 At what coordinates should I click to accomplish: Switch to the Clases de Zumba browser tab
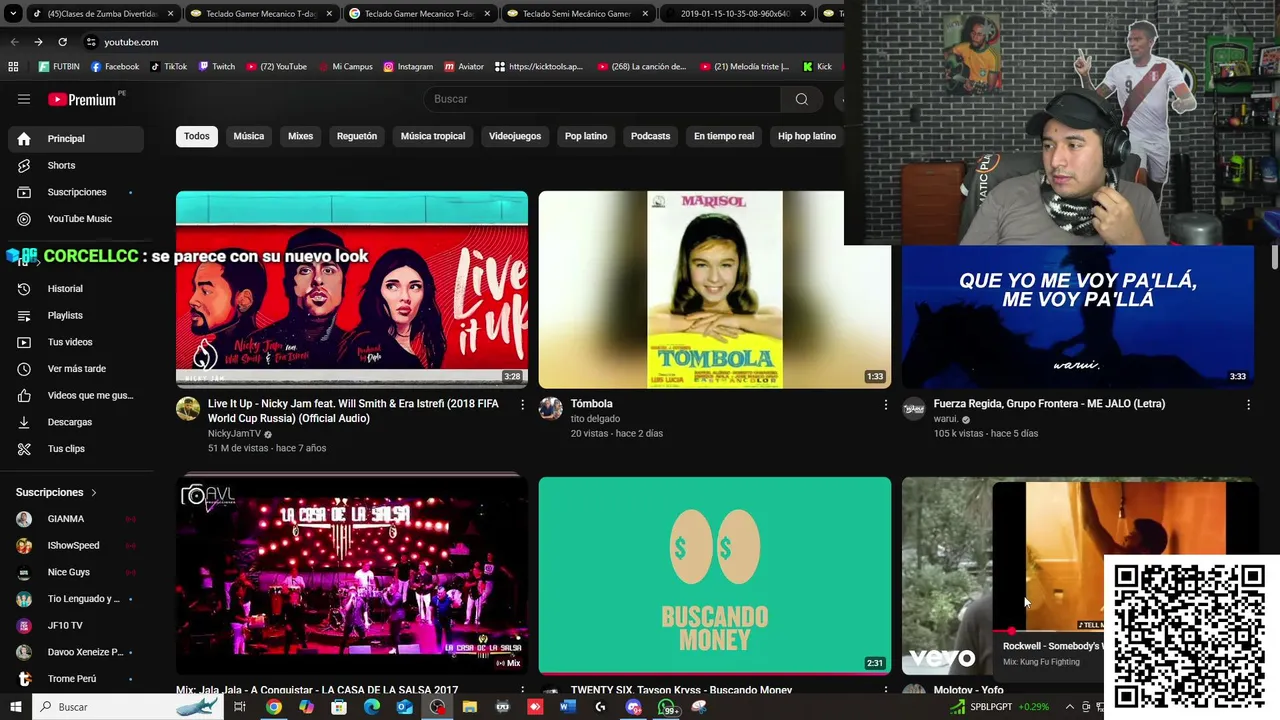tap(103, 14)
